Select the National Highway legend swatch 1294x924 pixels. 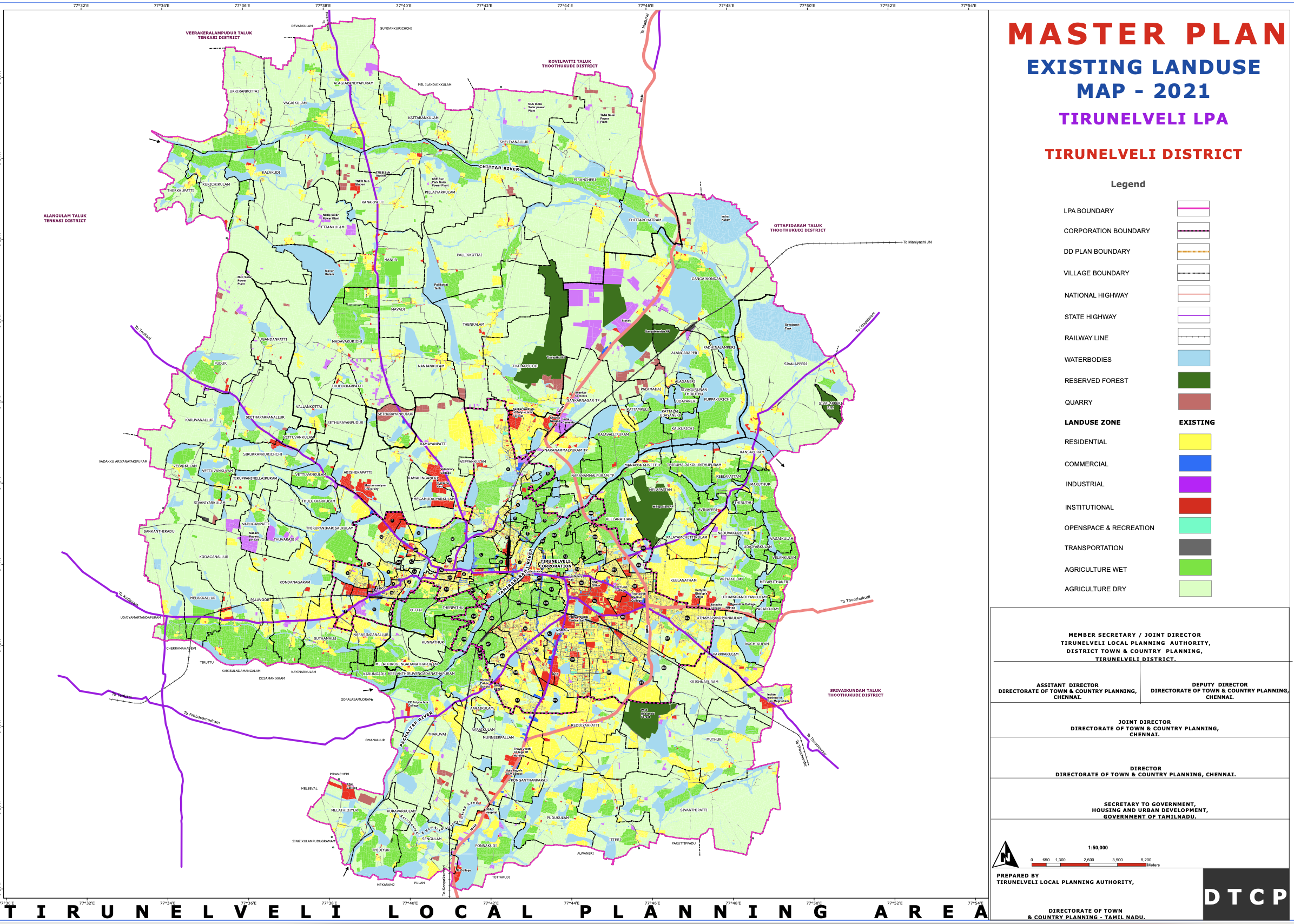point(1193,294)
